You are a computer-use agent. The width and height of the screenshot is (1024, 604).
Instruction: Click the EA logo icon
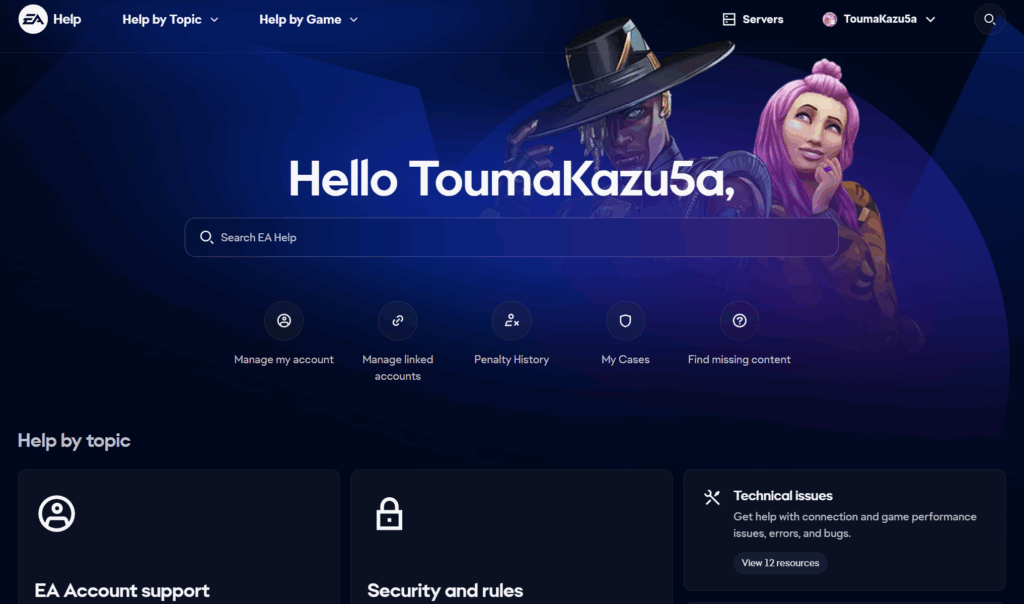pyautogui.click(x=33, y=20)
